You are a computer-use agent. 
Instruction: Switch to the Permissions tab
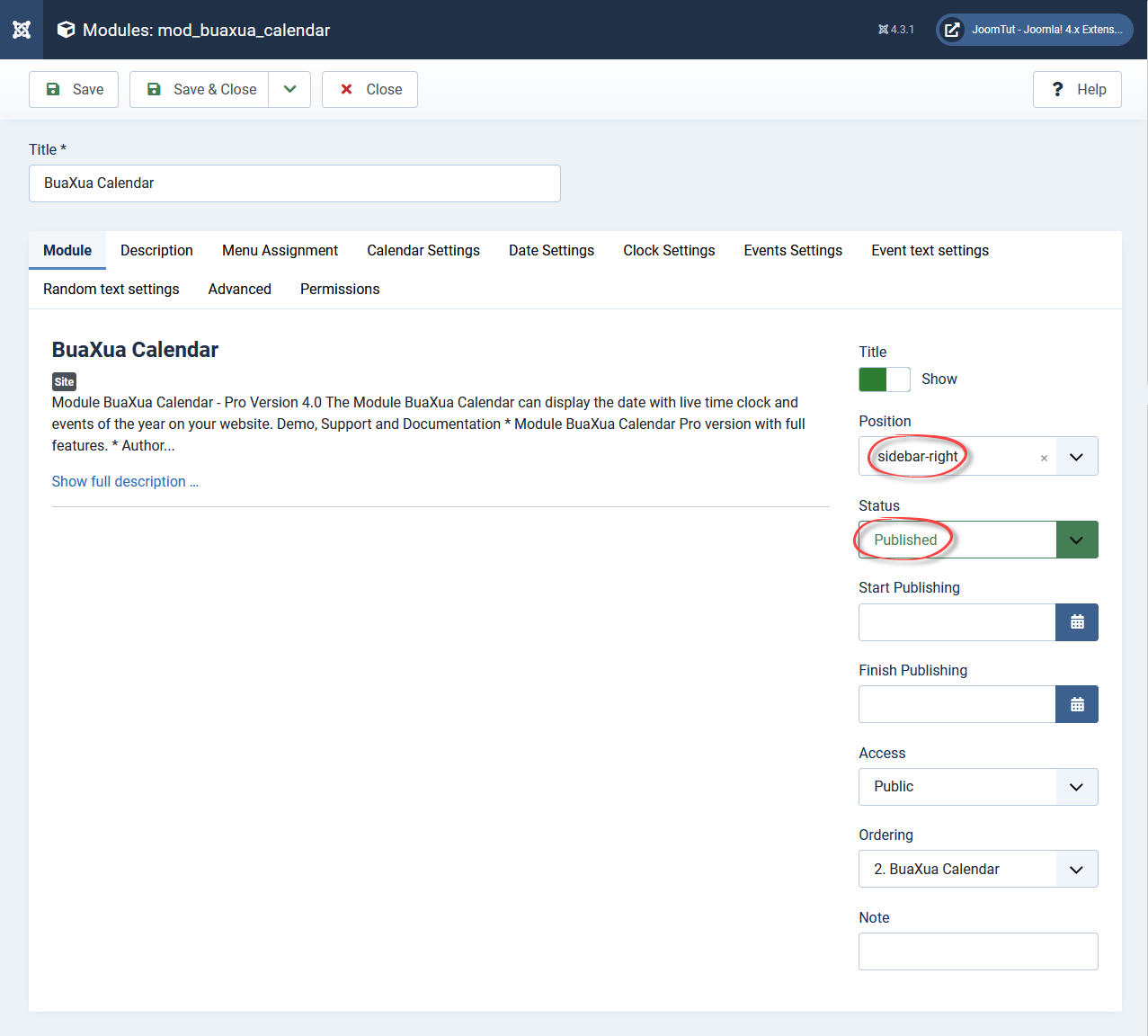(340, 289)
